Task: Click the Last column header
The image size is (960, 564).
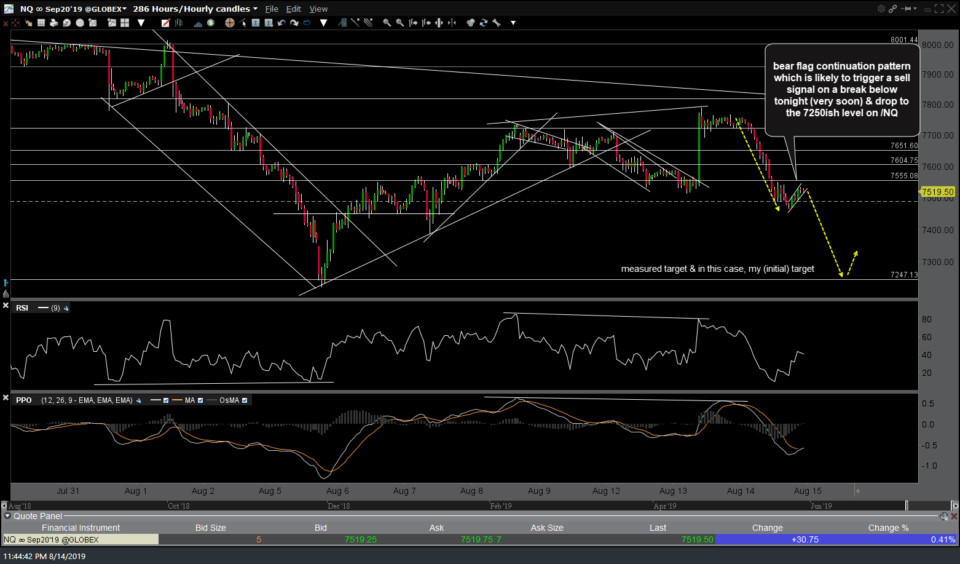Action: 658,528
